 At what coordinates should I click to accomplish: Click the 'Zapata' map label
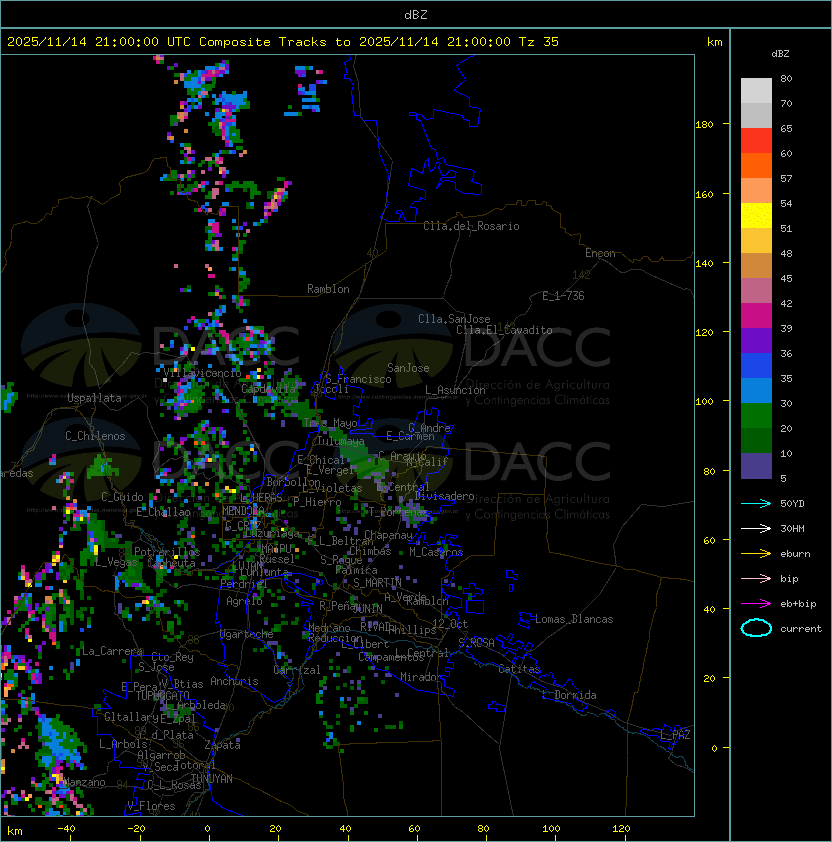(222, 745)
